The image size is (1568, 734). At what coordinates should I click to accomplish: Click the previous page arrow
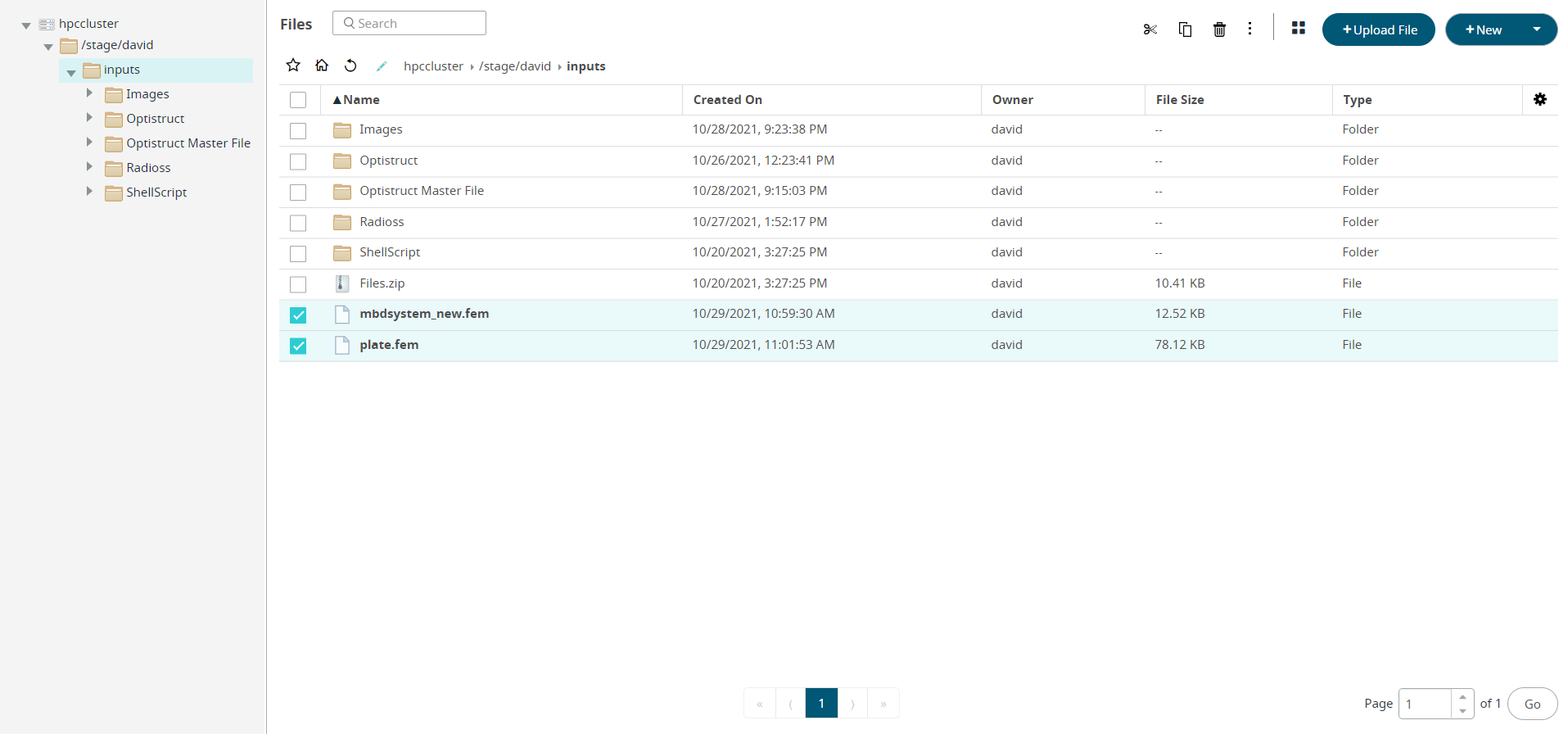tap(790, 703)
